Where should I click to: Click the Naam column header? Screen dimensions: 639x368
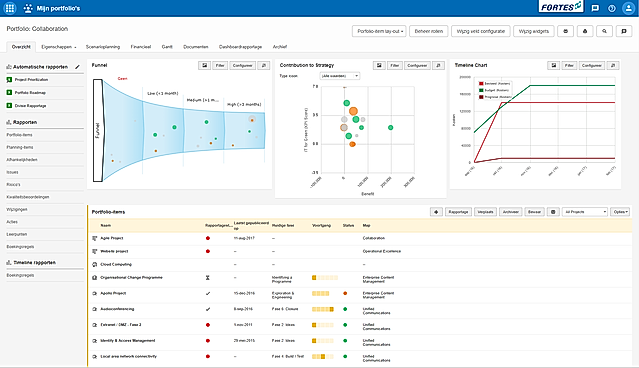tap(106, 225)
